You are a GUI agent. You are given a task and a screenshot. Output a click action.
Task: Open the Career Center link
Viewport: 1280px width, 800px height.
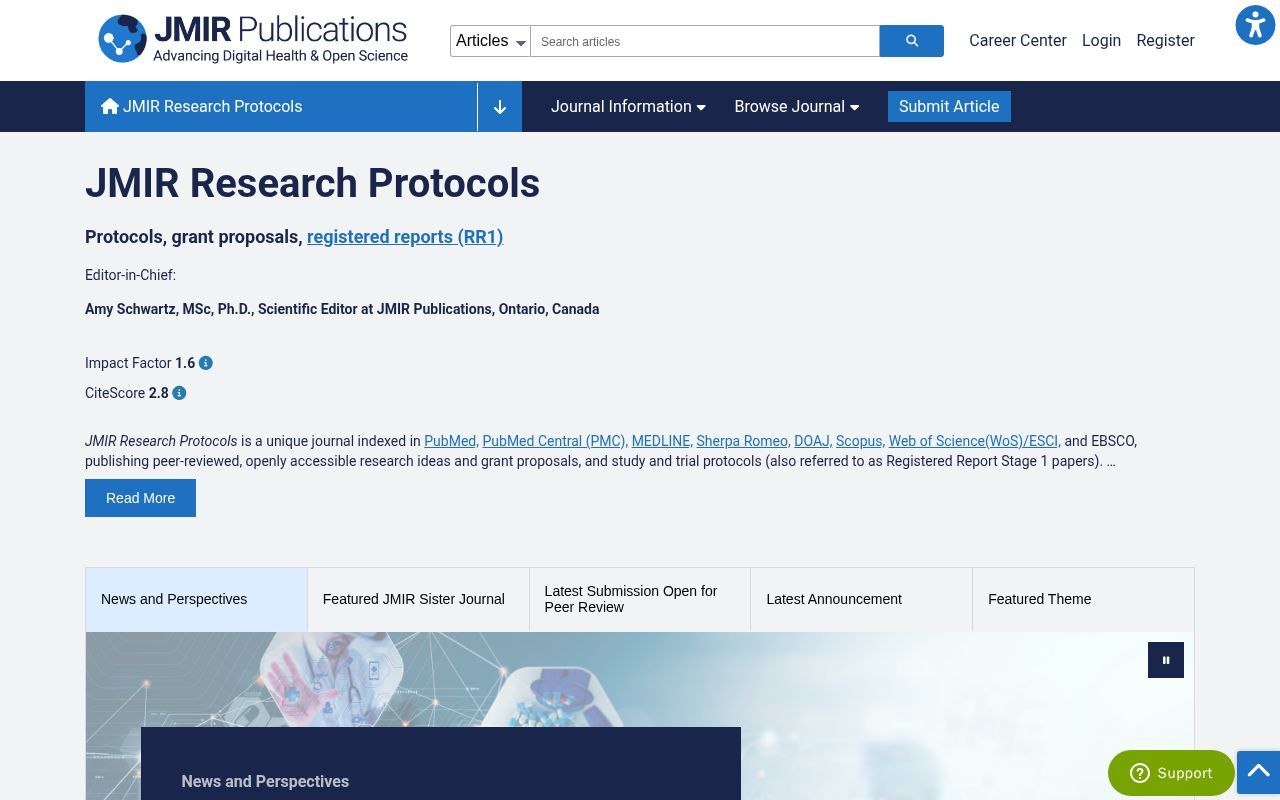pos(1018,41)
